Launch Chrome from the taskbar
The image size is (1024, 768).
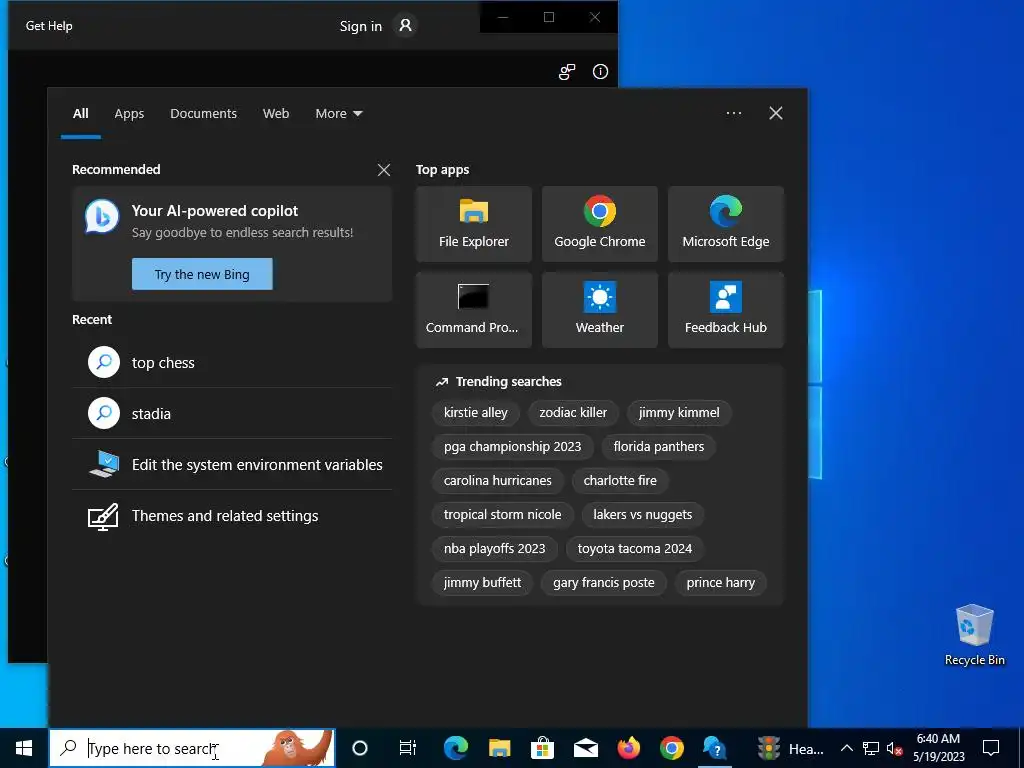click(672, 748)
